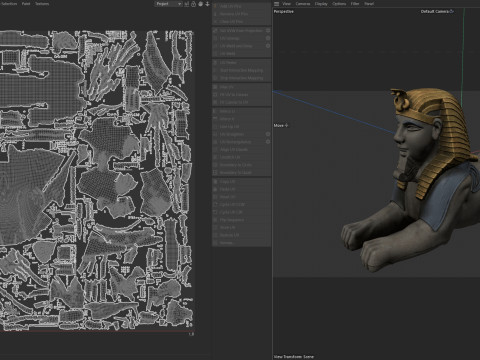Run the UV Weld command
The width and height of the screenshot is (480, 360).
pyautogui.click(x=242, y=53)
